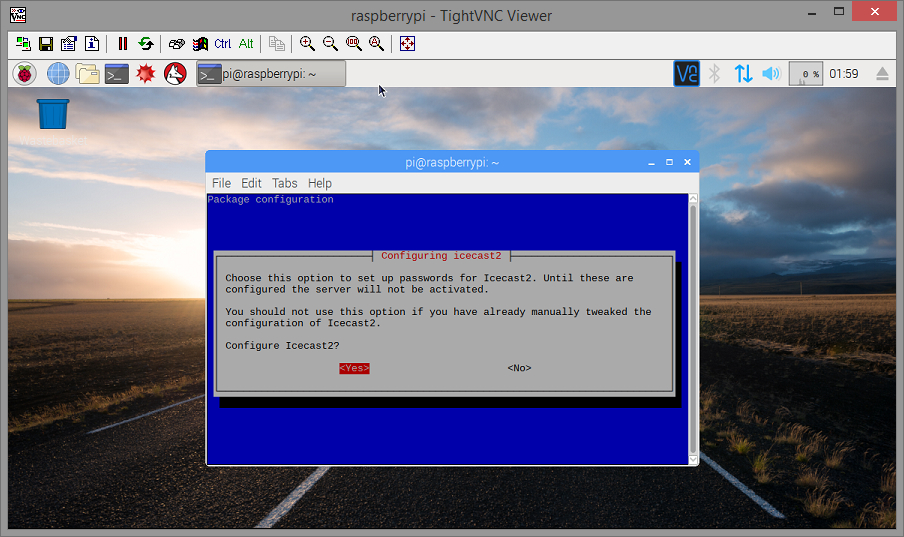Open the File Manager folders icon

point(88,74)
